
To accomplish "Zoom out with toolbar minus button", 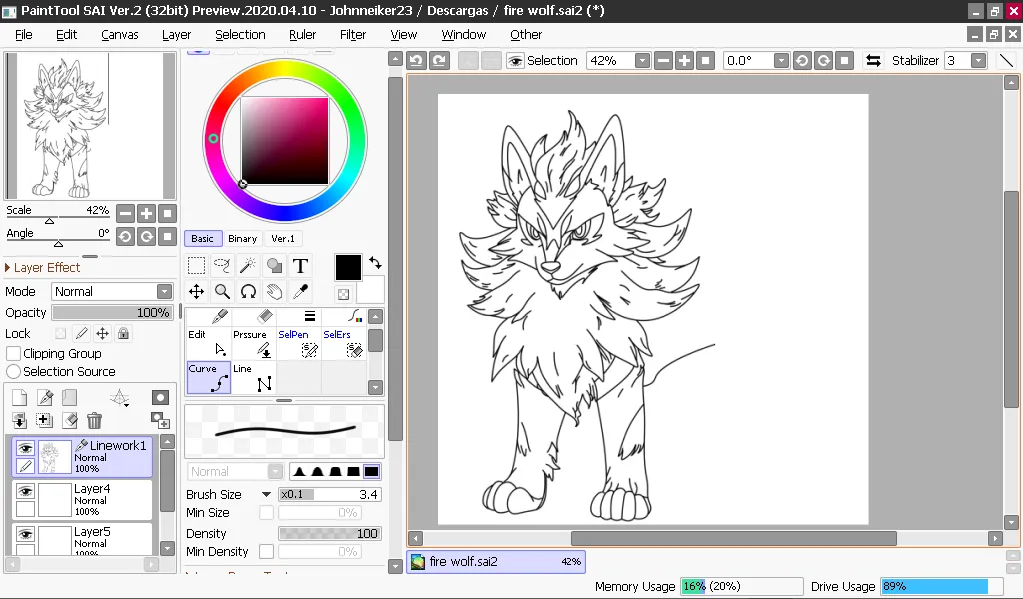I will 664,61.
